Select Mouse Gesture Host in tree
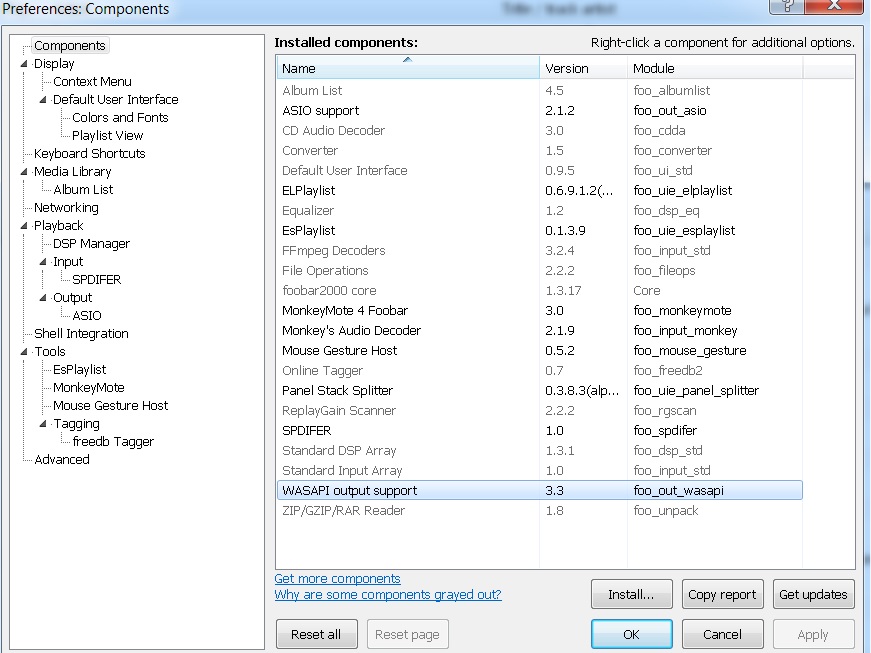871x653 pixels. pos(110,406)
